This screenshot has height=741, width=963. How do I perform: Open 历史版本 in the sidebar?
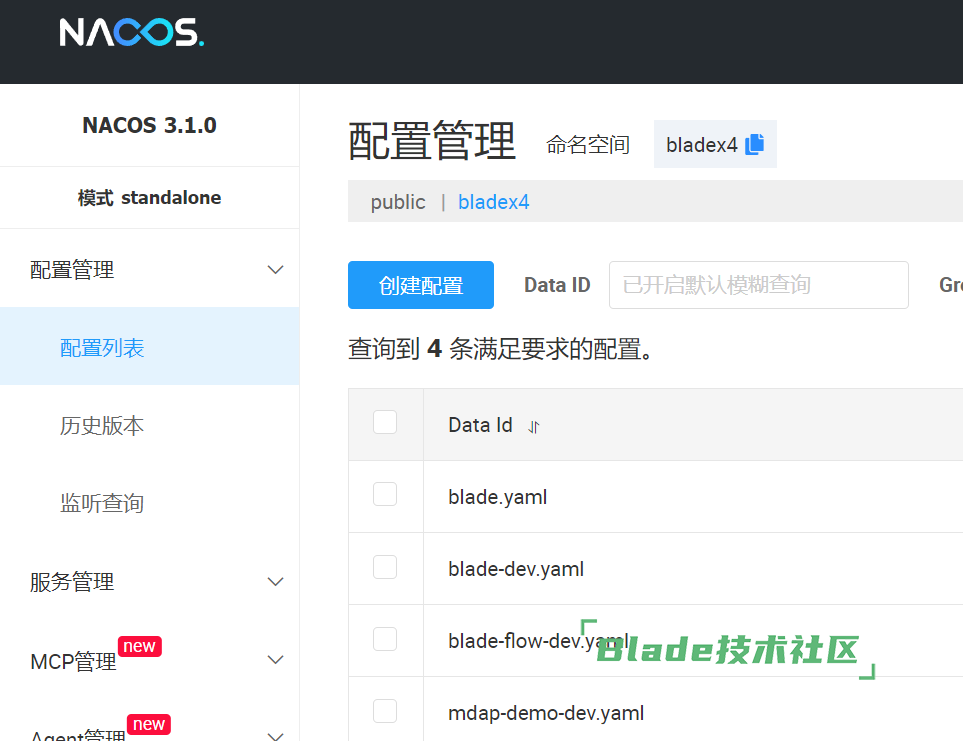[x=101, y=425]
